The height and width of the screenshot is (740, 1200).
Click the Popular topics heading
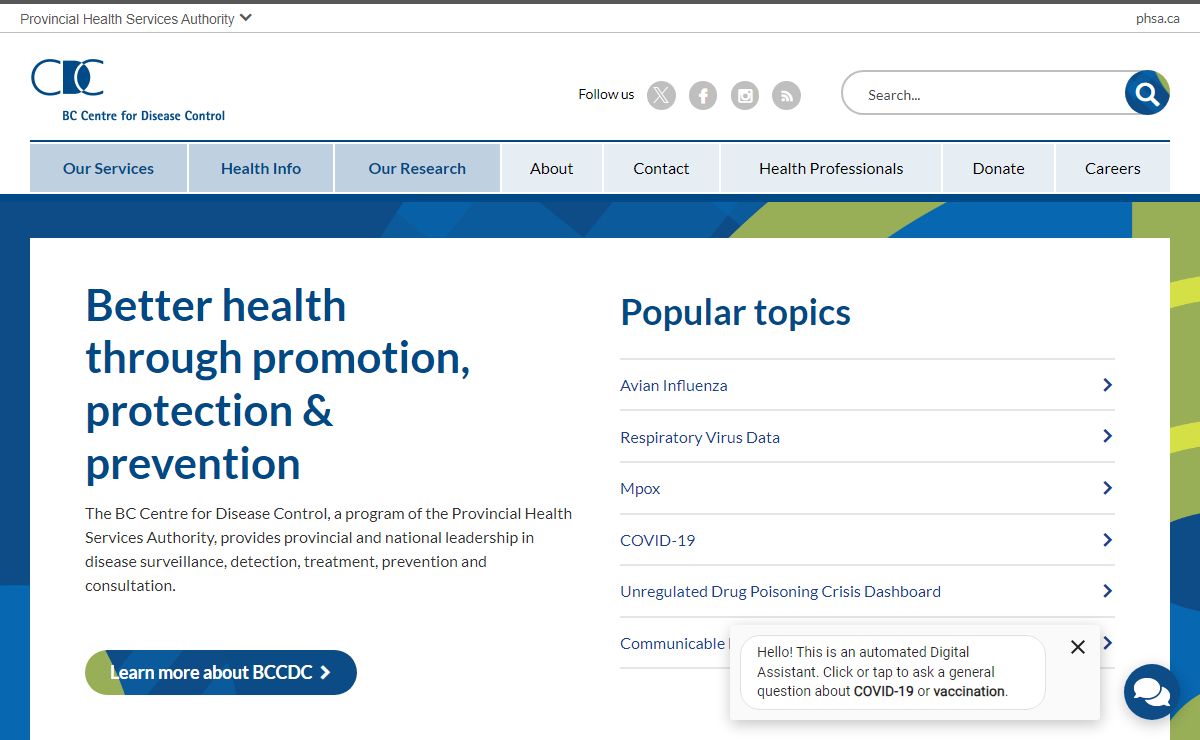click(735, 313)
